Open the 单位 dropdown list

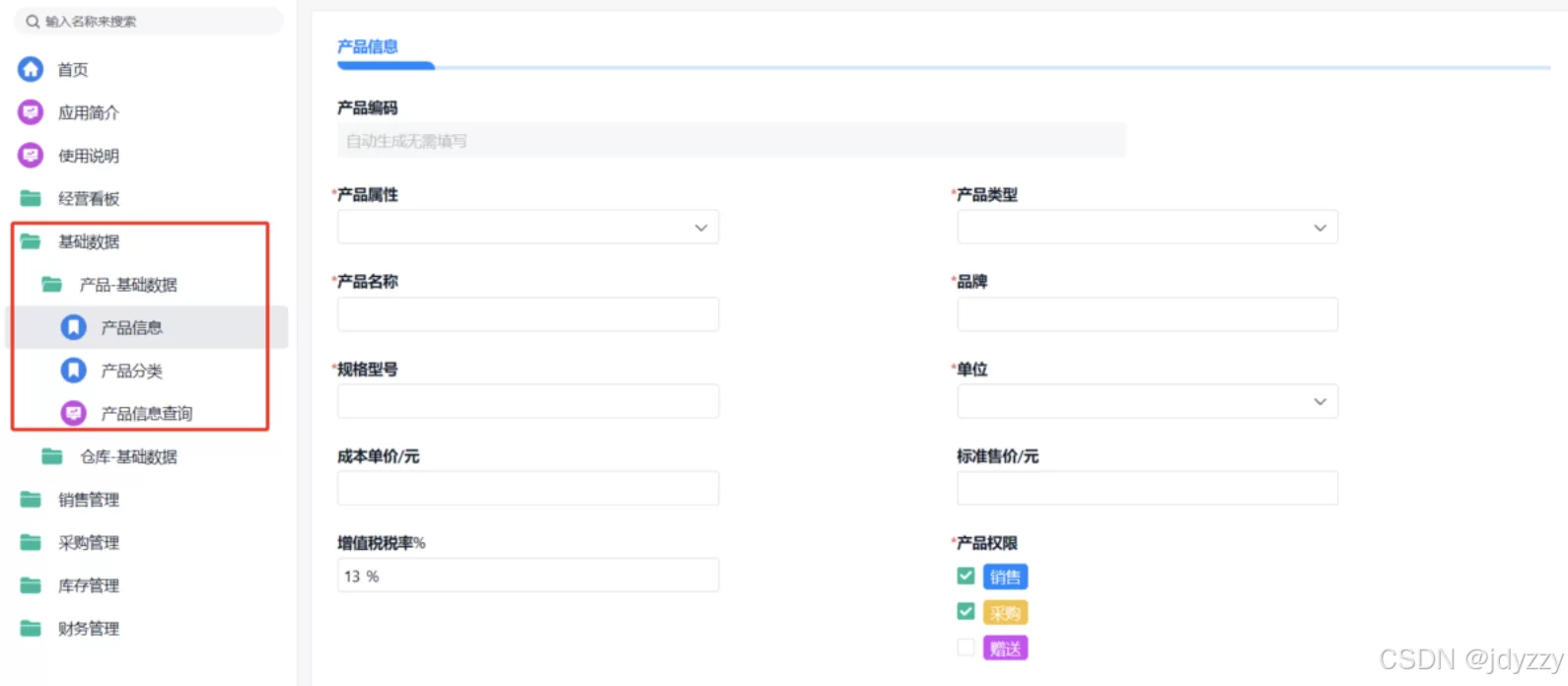point(1147,402)
